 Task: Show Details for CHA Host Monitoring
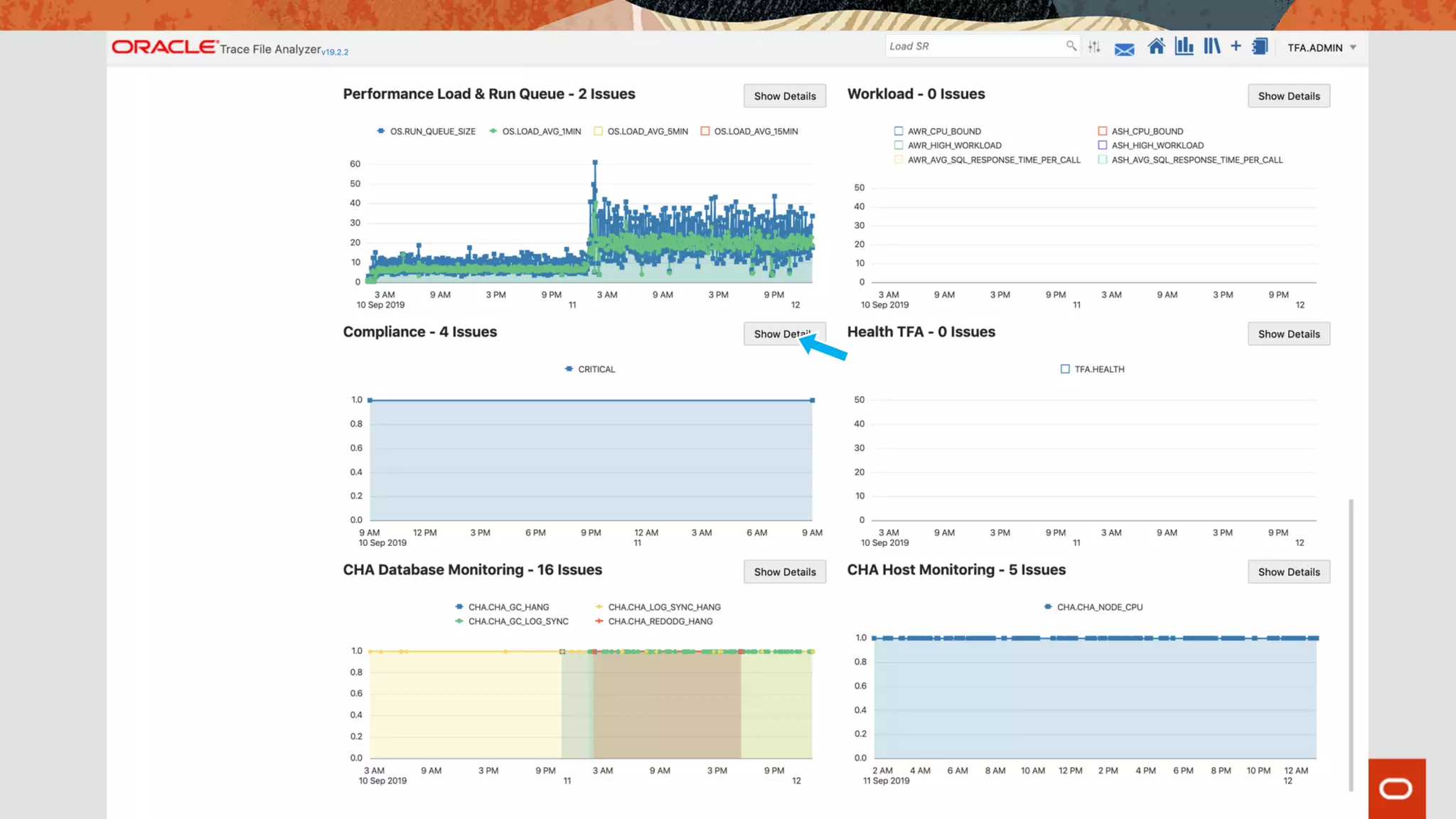(x=1288, y=572)
